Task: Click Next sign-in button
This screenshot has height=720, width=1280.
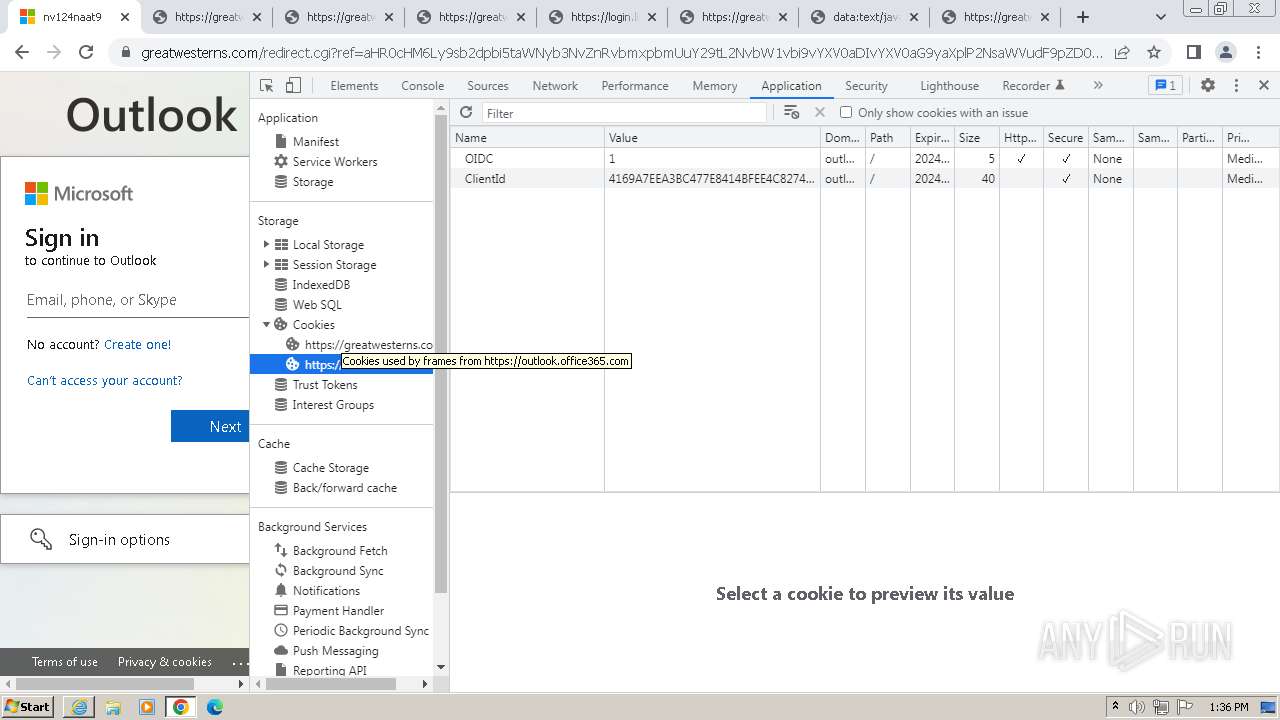Action: [210, 426]
